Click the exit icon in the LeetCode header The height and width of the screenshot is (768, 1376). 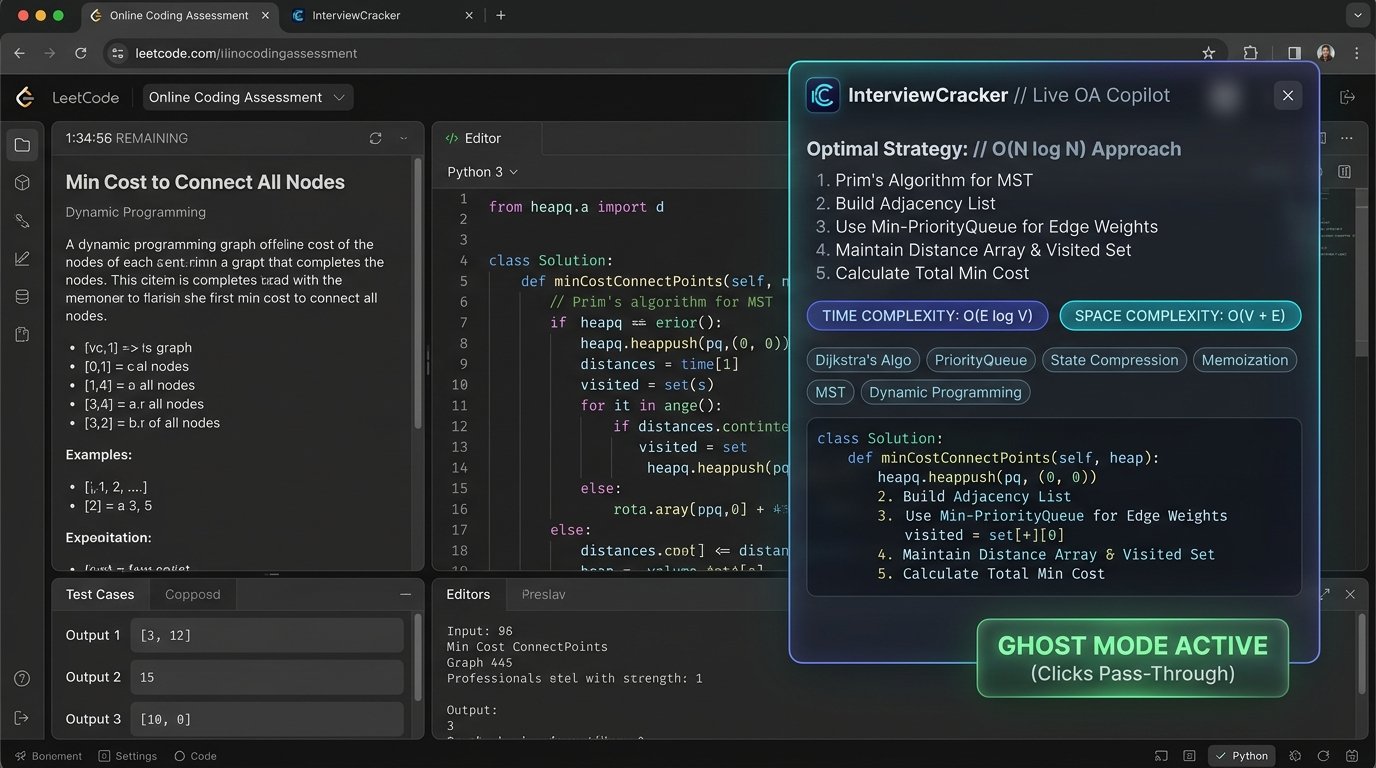(x=1347, y=97)
